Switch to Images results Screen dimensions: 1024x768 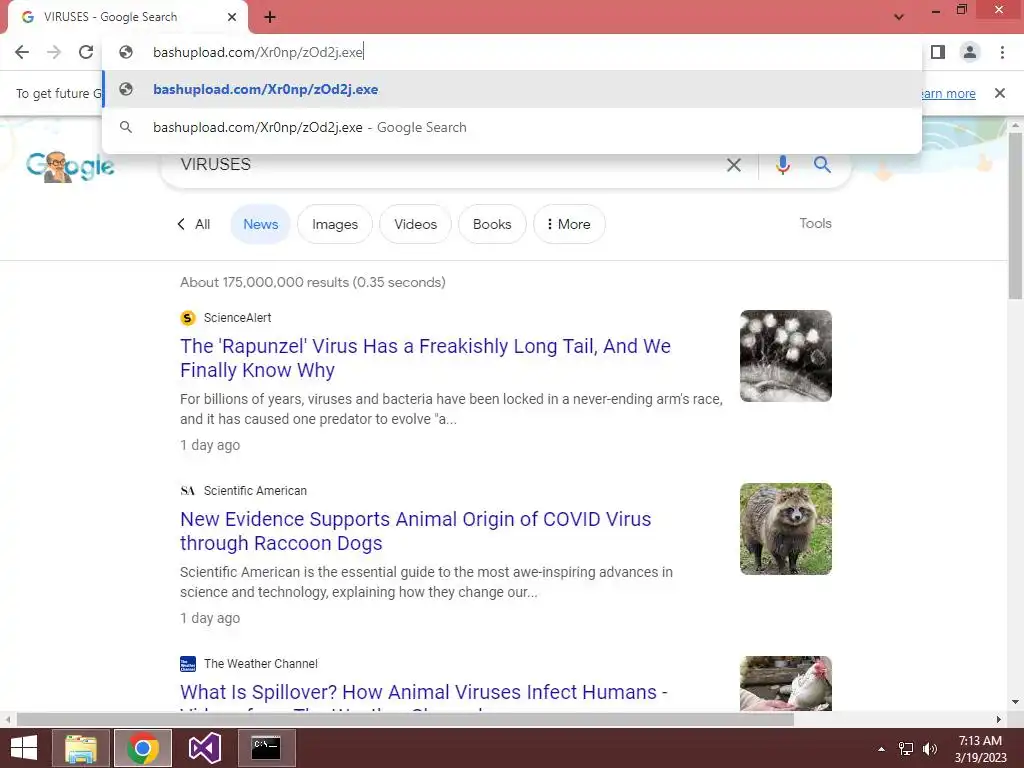point(335,224)
